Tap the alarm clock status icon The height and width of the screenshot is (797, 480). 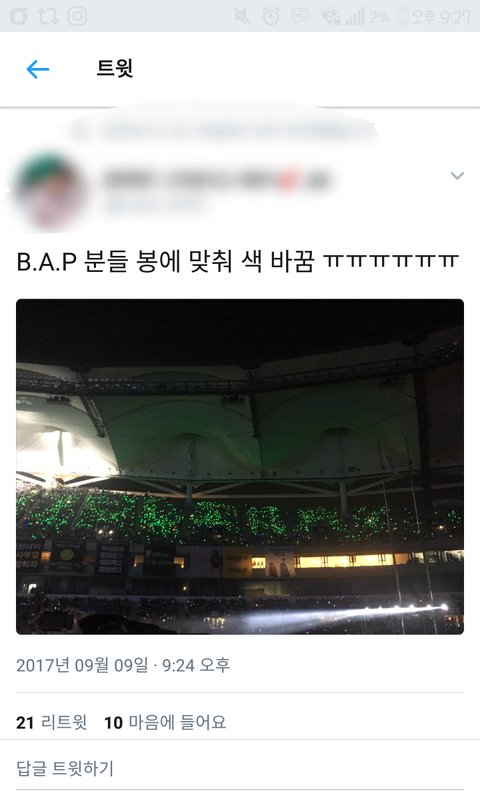pos(271,16)
